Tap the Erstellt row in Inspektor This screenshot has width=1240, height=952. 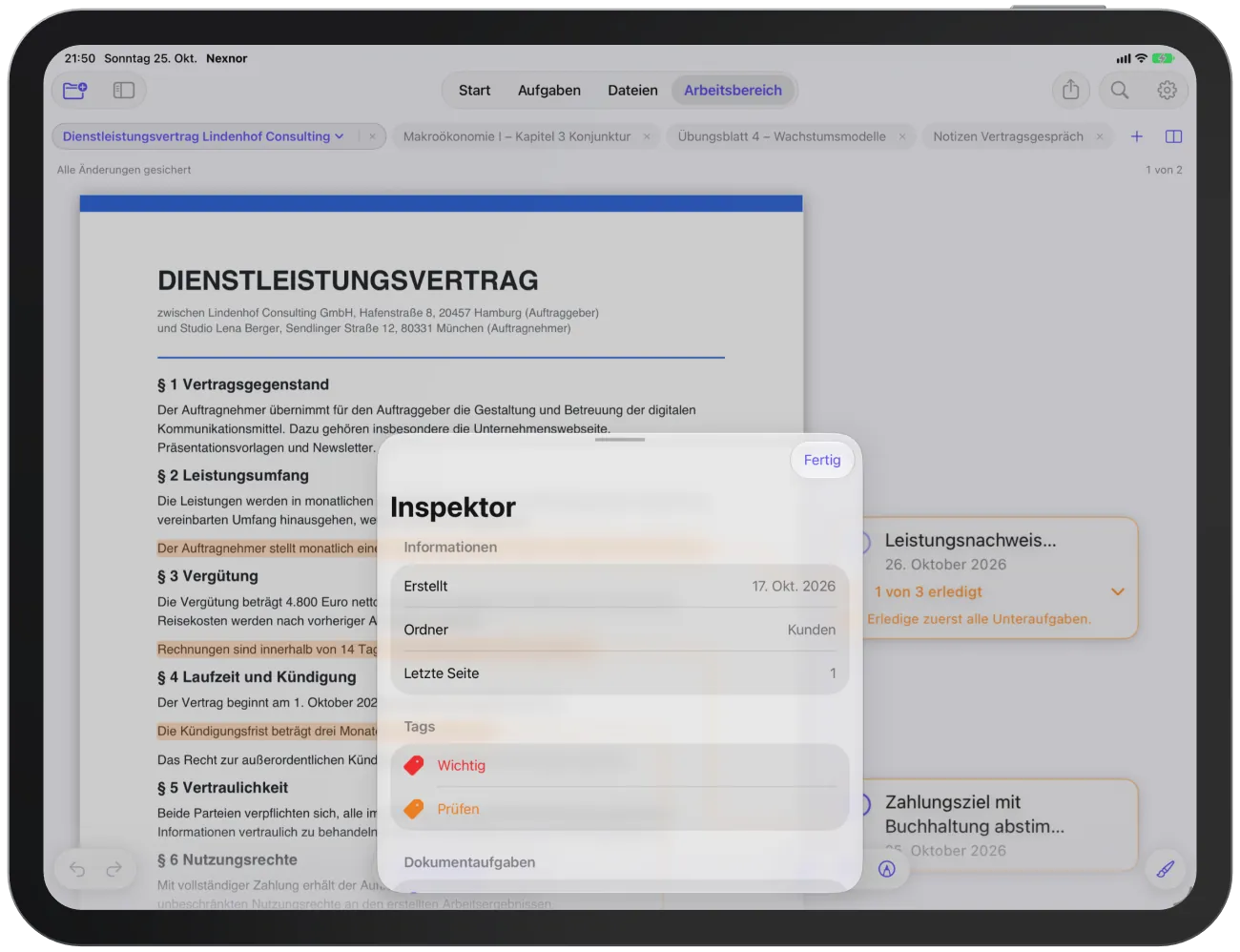coord(620,586)
